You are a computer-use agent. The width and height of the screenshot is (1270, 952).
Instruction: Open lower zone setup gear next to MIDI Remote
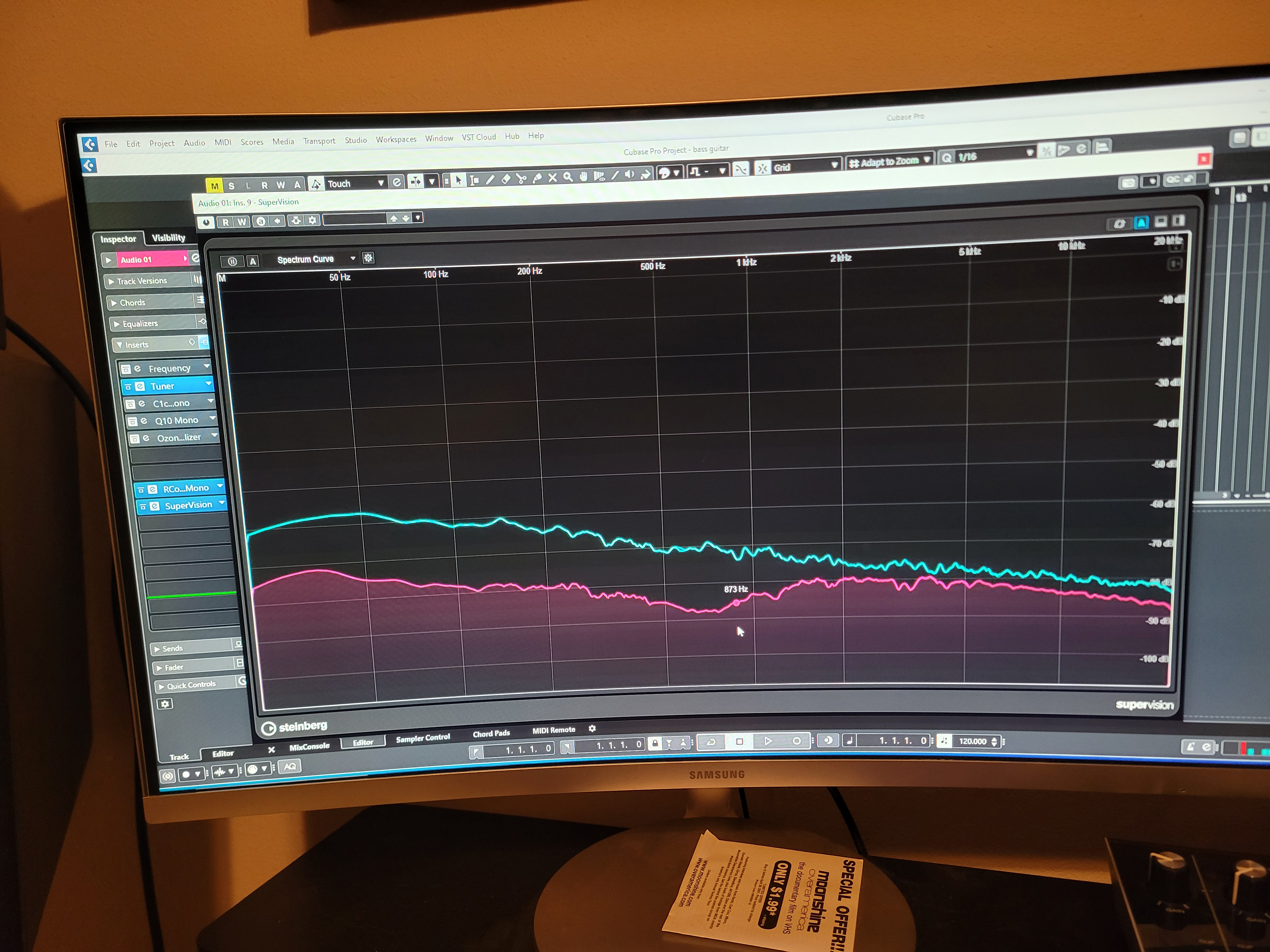pyautogui.click(x=592, y=728)
